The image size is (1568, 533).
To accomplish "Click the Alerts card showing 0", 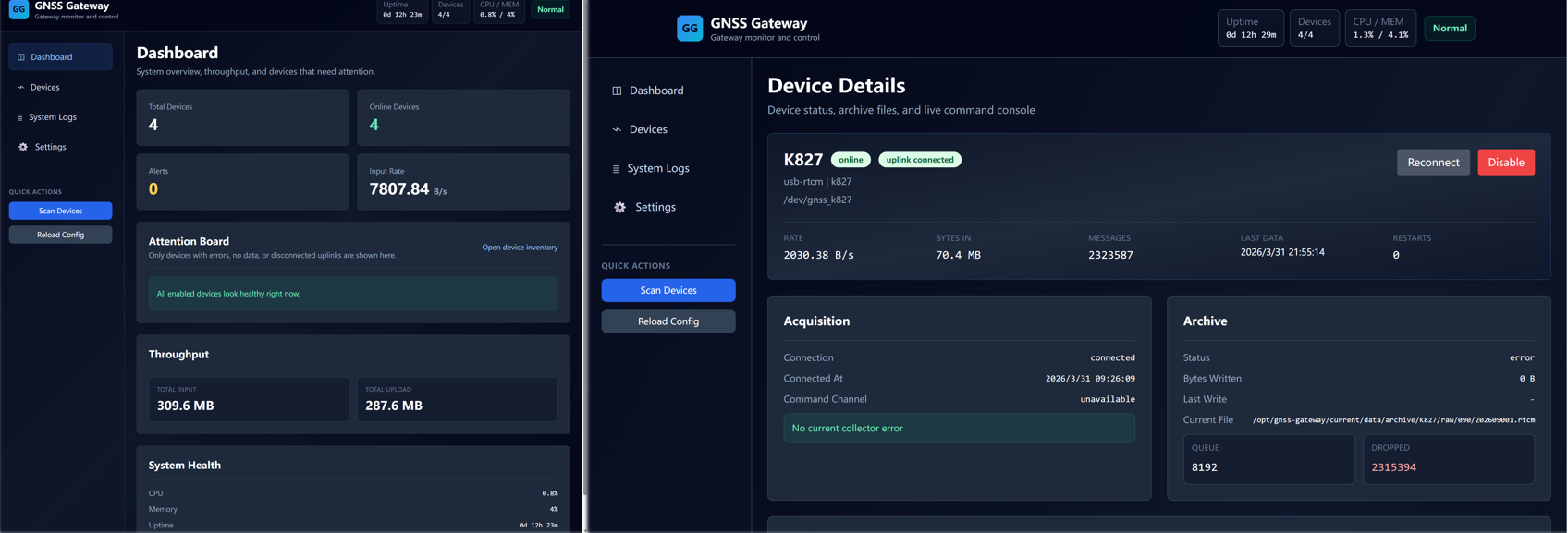I will 243,182.
